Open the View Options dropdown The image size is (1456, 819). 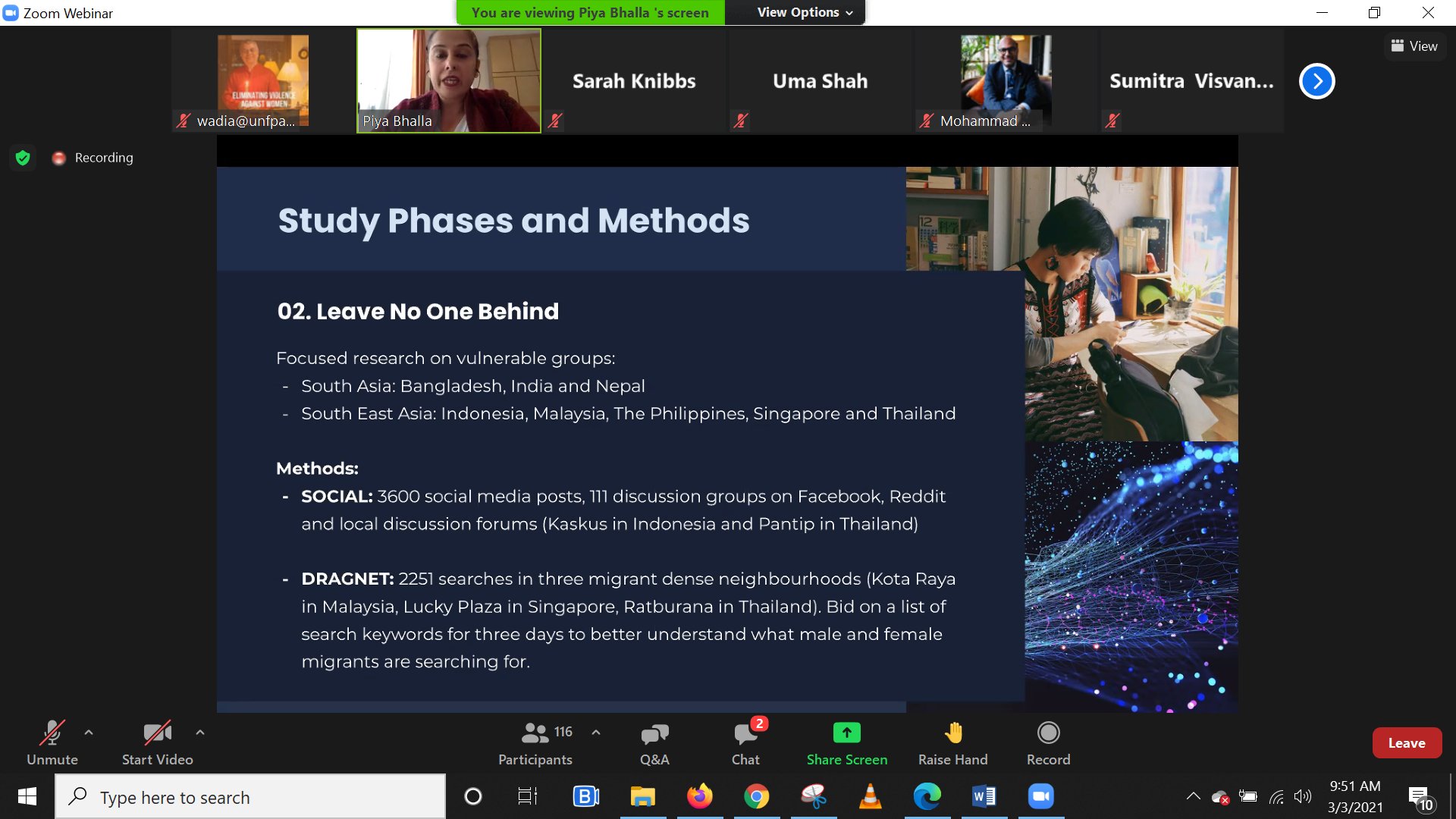coord(804,12)
